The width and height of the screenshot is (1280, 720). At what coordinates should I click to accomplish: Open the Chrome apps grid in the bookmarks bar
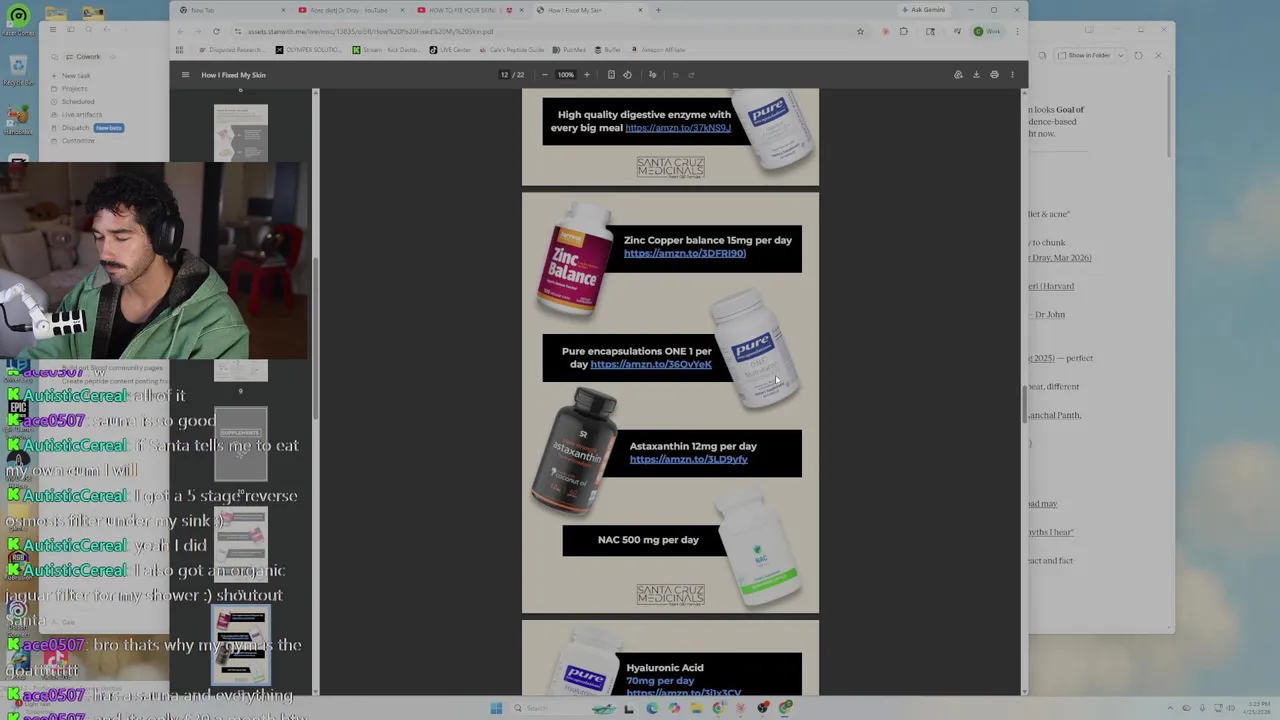[x=180, y=50]
